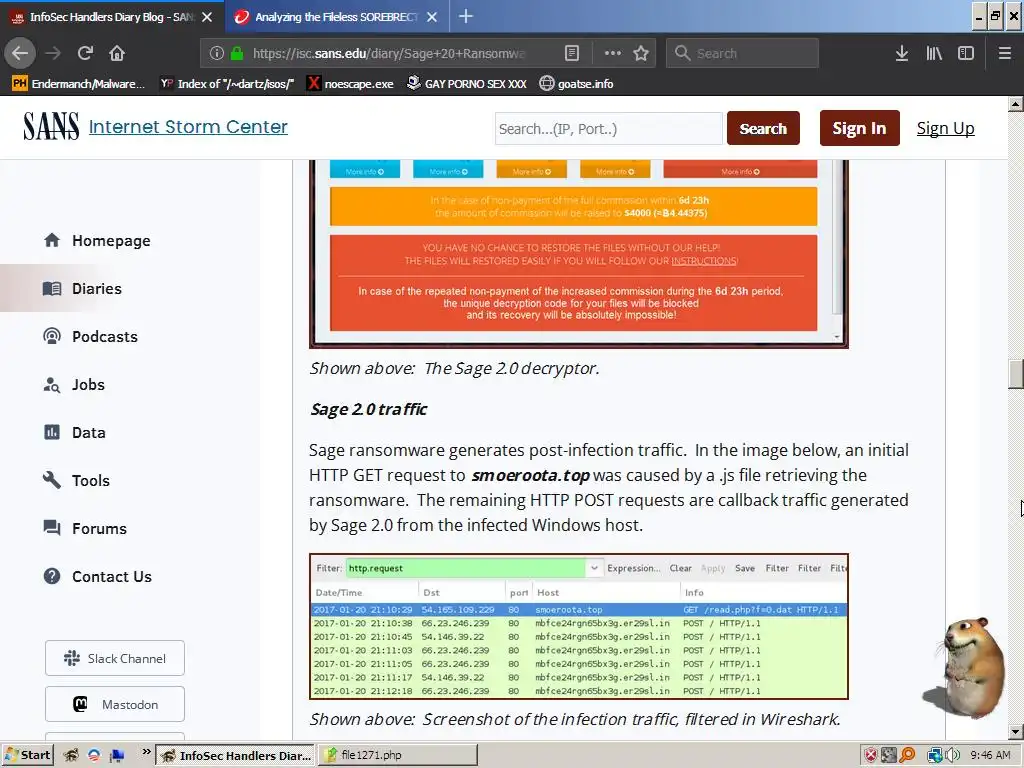Click the scrollbar up arrow

click(1016, 104)
